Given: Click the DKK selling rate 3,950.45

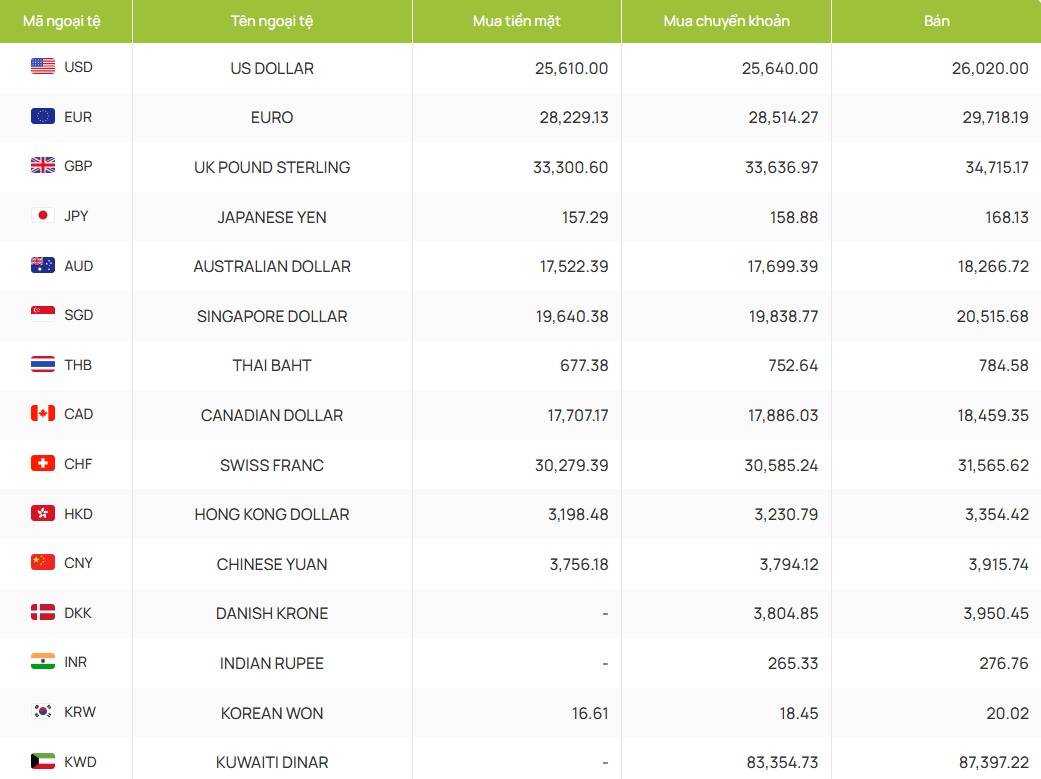Looking at the screenshot, I should click(997, 613).
